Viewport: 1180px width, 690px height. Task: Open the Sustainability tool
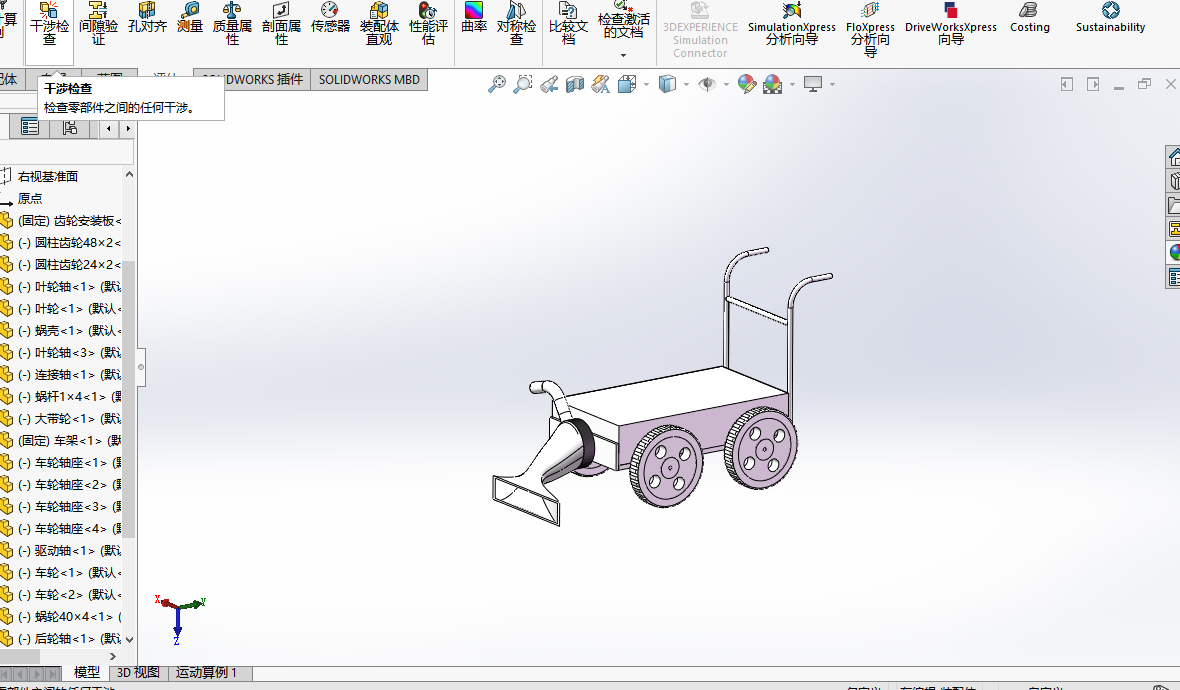point(1110,18)
